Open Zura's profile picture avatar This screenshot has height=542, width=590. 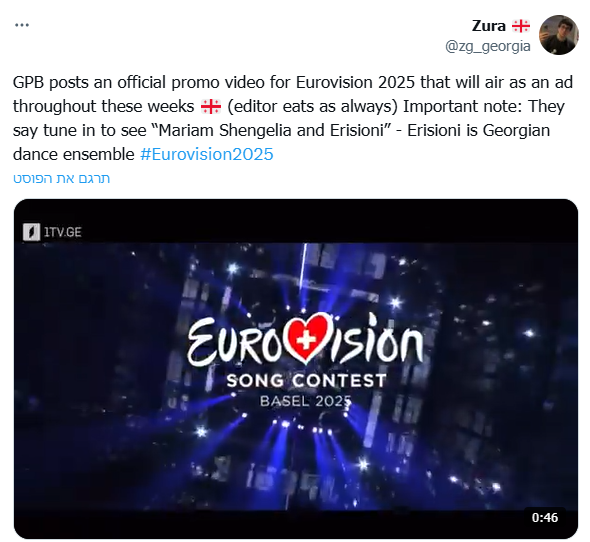point(559,35)
